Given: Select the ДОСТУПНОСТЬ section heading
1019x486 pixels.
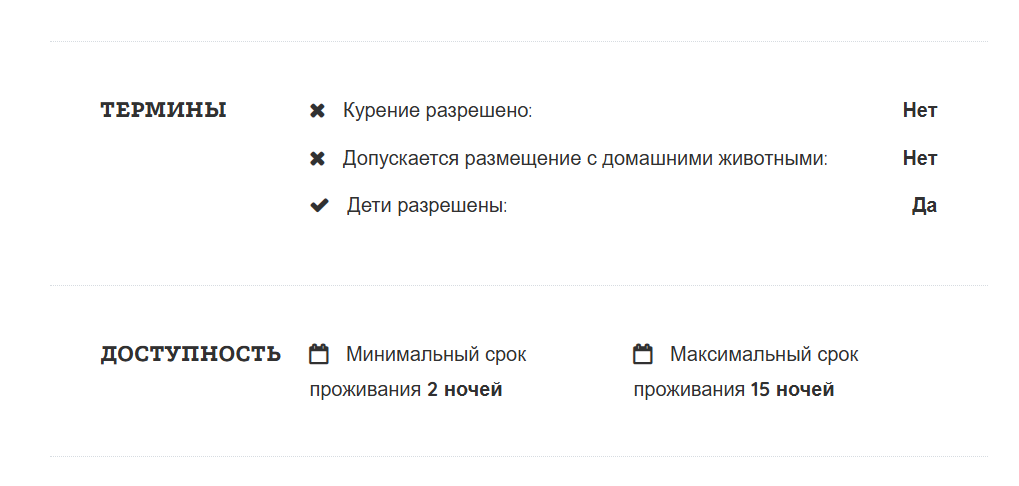Looking at the screenshot, I should tap(190, 354).
